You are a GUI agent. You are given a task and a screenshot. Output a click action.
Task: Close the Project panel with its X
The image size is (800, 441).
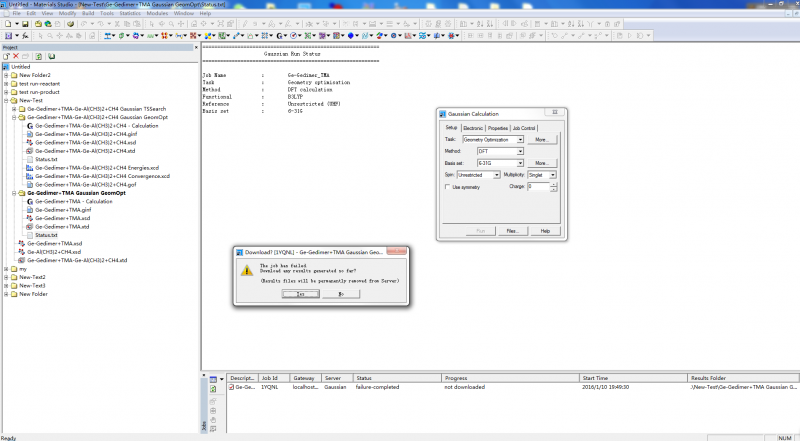196,47
